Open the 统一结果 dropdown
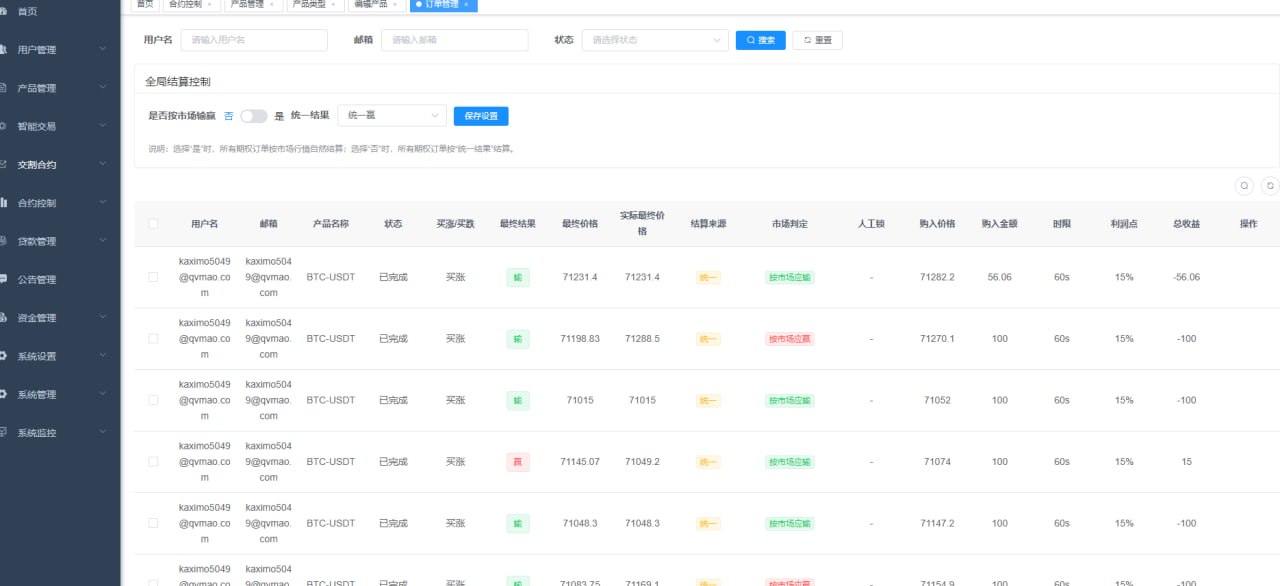The width and height of the screenshot is (1280, 586). tap(390, 115)
